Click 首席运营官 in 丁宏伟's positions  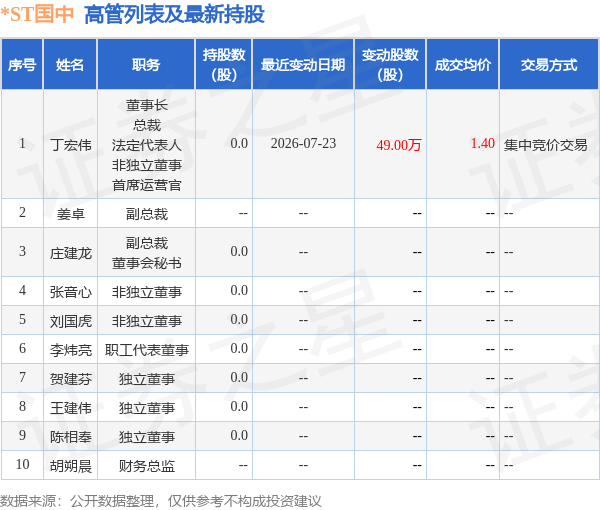click(147, 185)
